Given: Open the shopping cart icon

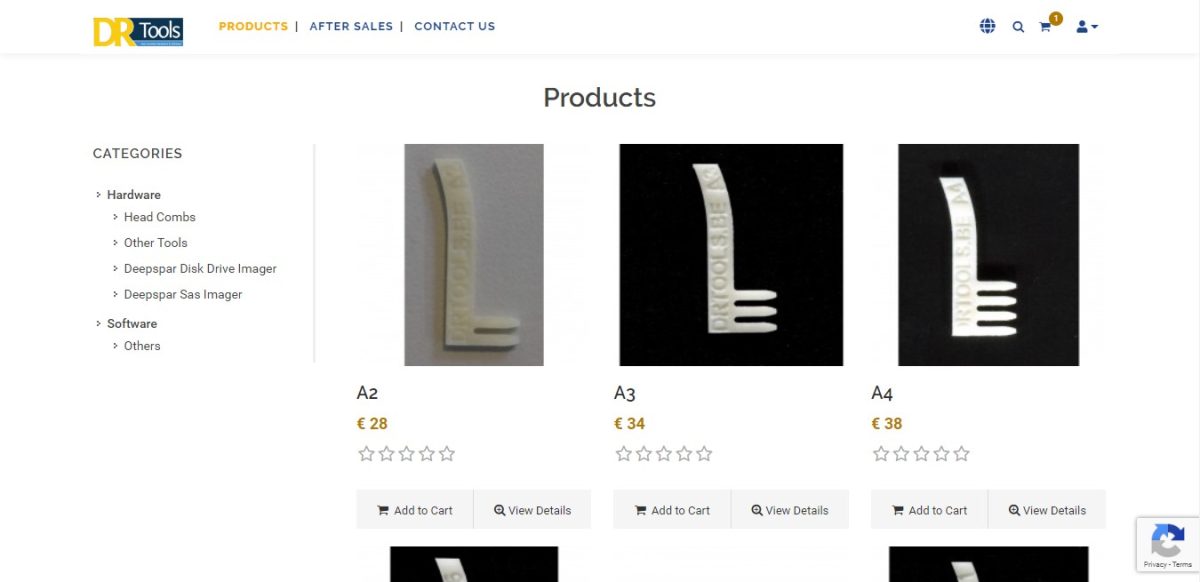Looking at the screenshot, I should (x=1044, y=28).
